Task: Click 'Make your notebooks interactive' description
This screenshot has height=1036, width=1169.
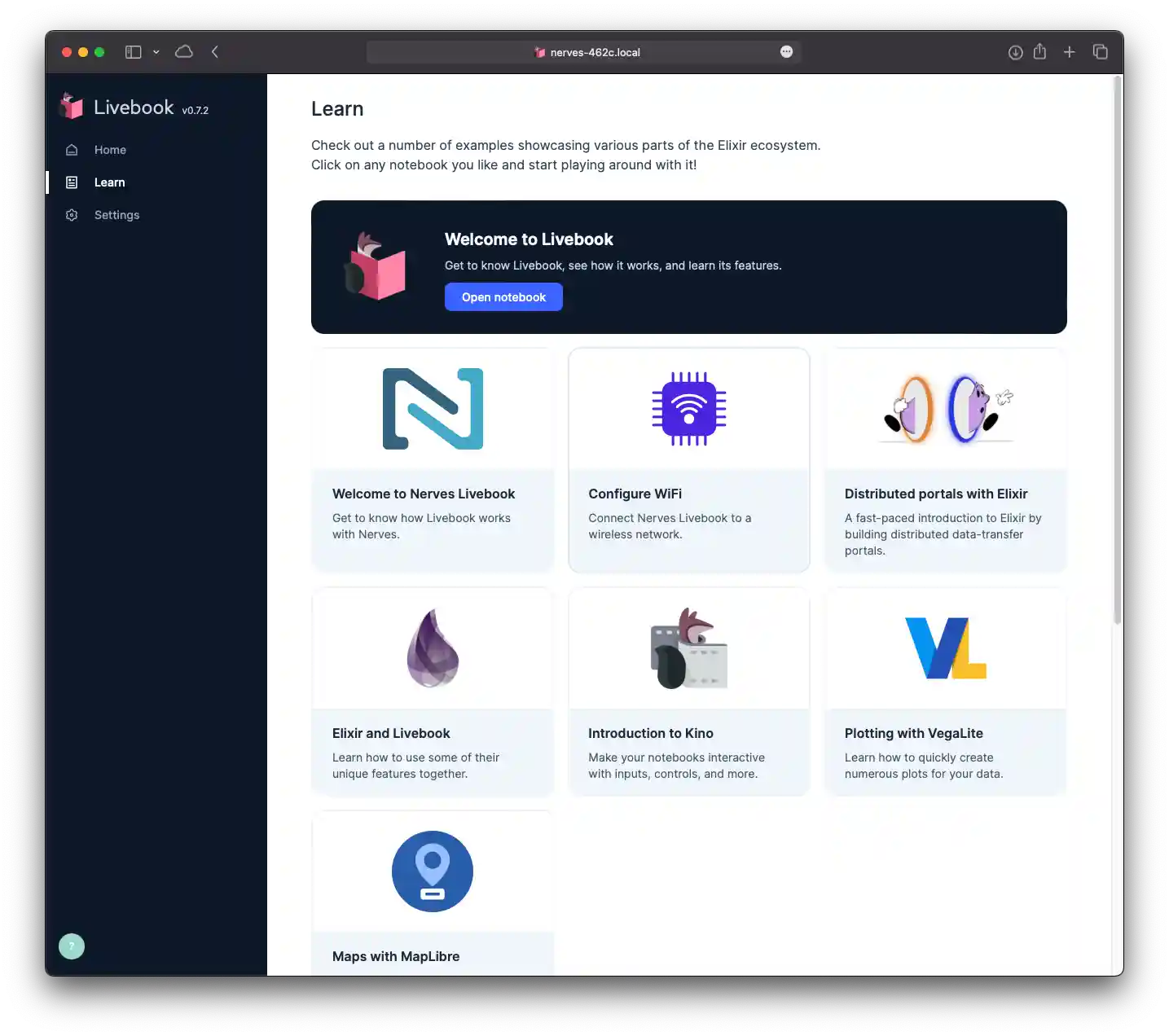Action: (676, 766)
